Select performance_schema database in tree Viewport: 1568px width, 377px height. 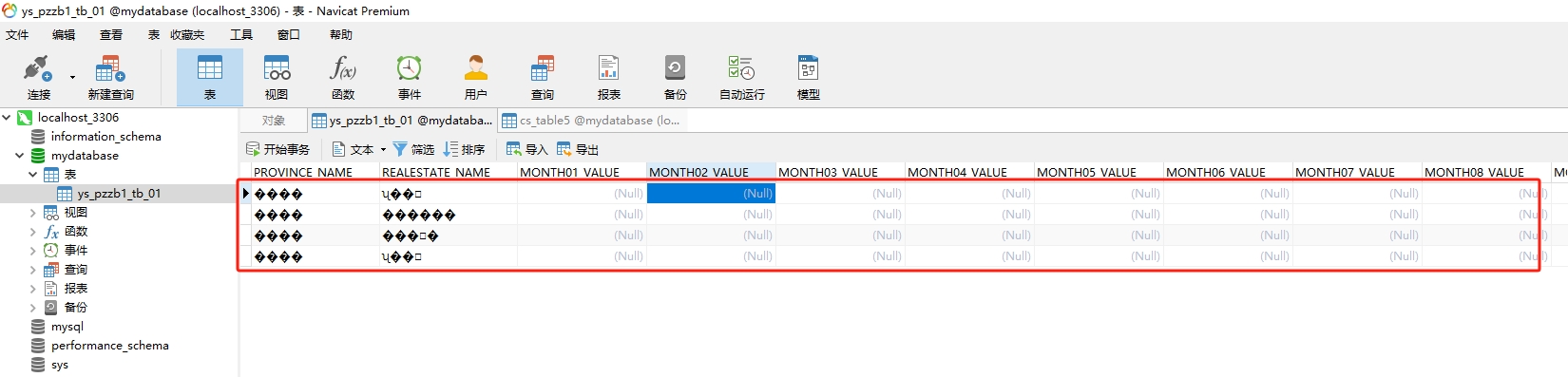tap(109, 346)
